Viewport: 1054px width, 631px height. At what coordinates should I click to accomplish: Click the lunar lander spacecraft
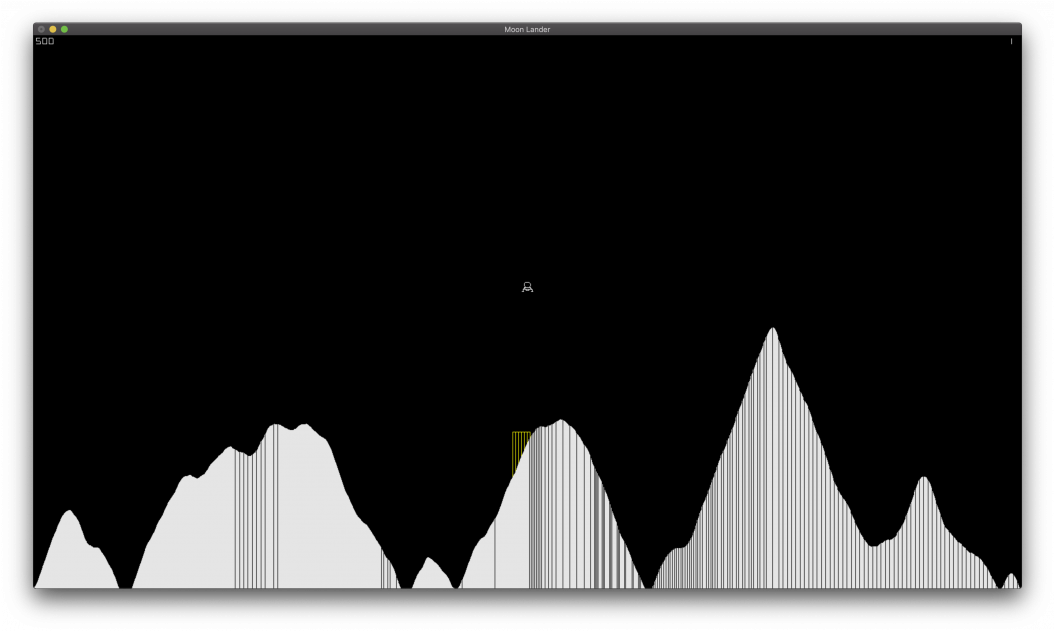[527, 288]
